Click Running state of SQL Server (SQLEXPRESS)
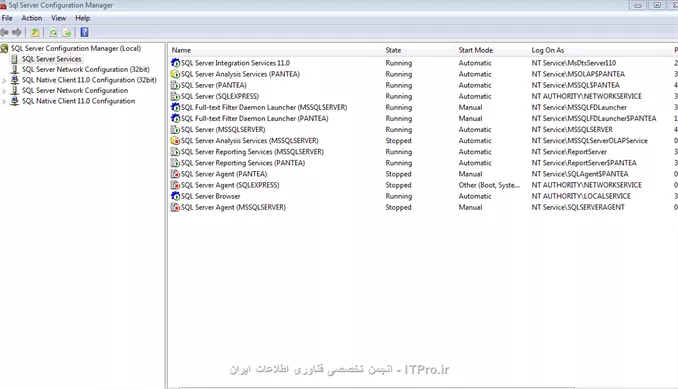The width and height of the screenshot is (678, 389). pos(399,96)
